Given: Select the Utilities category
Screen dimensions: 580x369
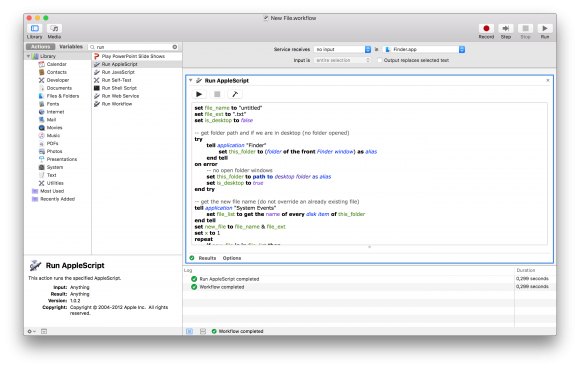Looking at the screenshot, I should [x=55, y=183].
